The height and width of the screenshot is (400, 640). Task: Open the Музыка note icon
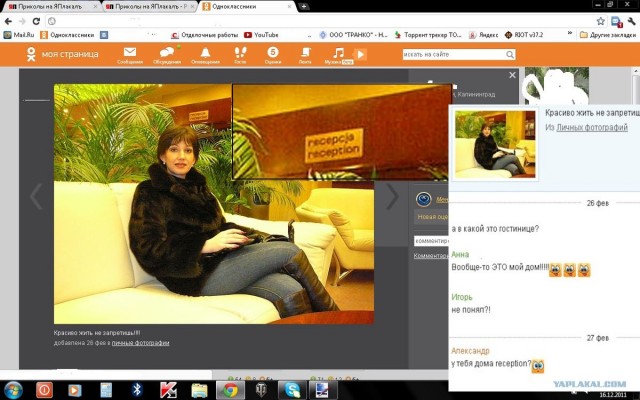(339, 53)
